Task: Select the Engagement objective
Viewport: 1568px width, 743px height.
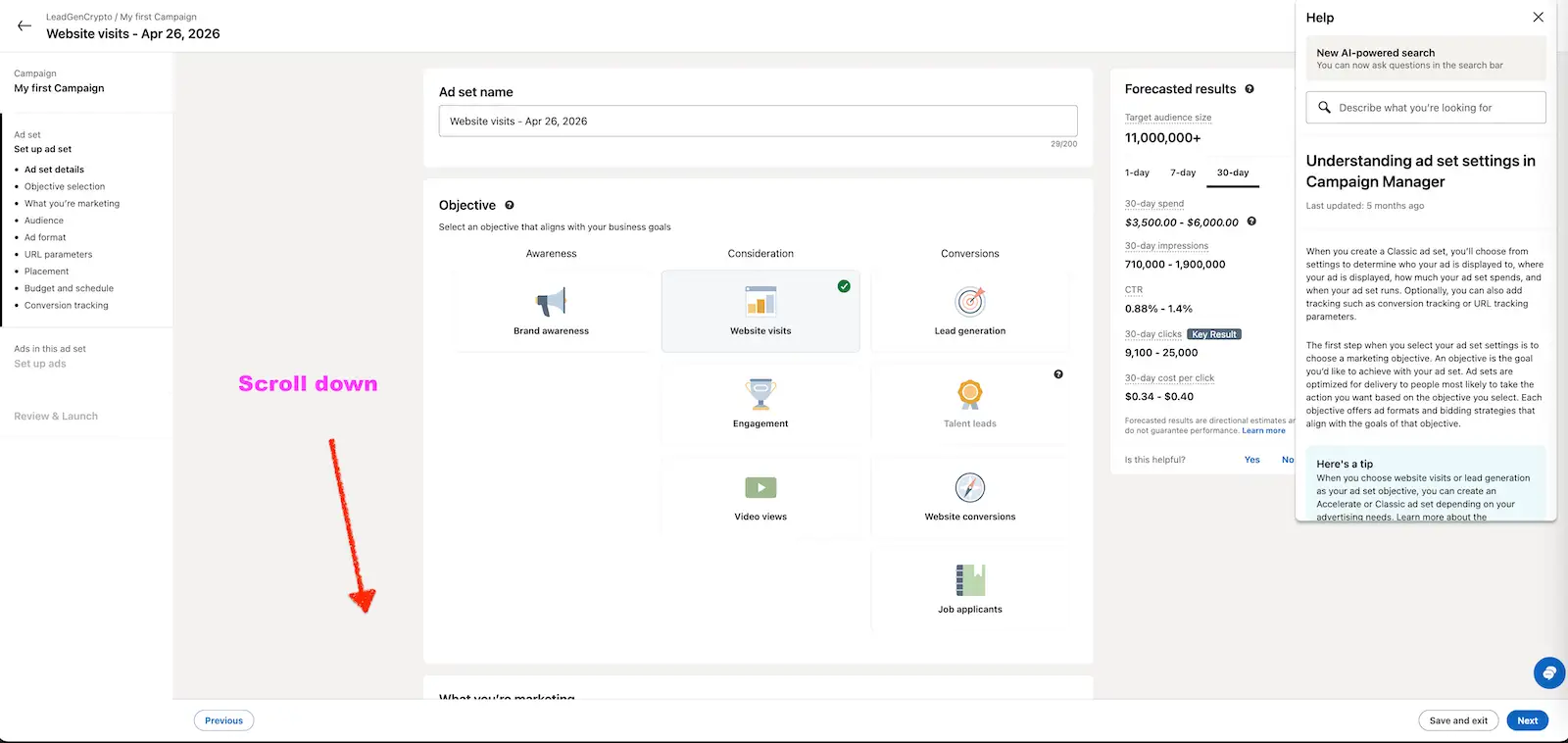Action: click(x=760, y=404)
